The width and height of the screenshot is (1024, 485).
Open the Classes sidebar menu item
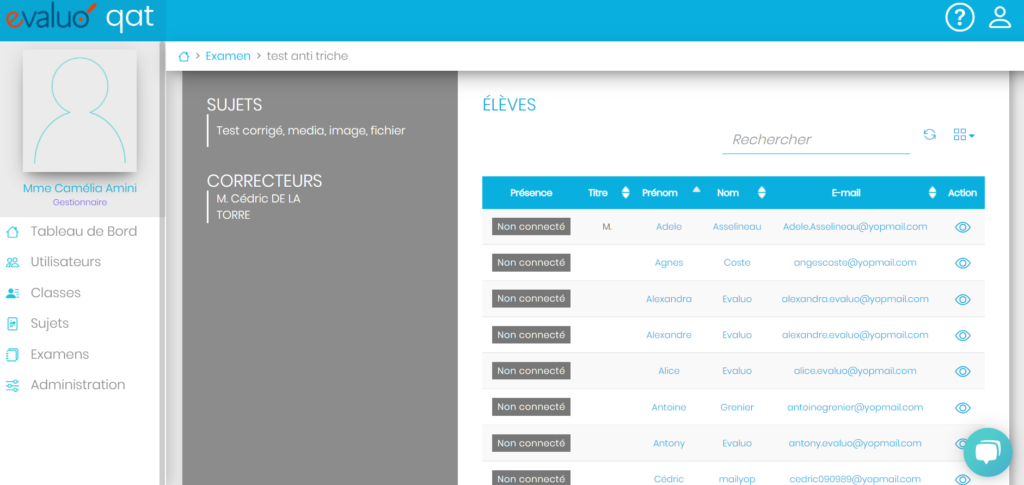tap(55, 293)
